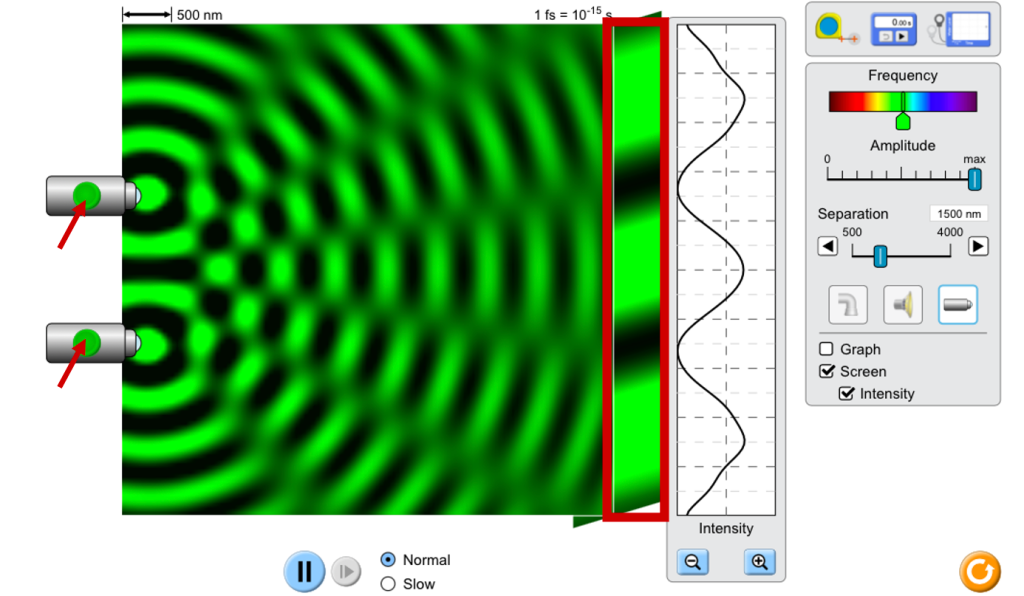Screen dimensions: 1024x596
Task: Click the Amplitude slider knob
Action: click(974, 179)
